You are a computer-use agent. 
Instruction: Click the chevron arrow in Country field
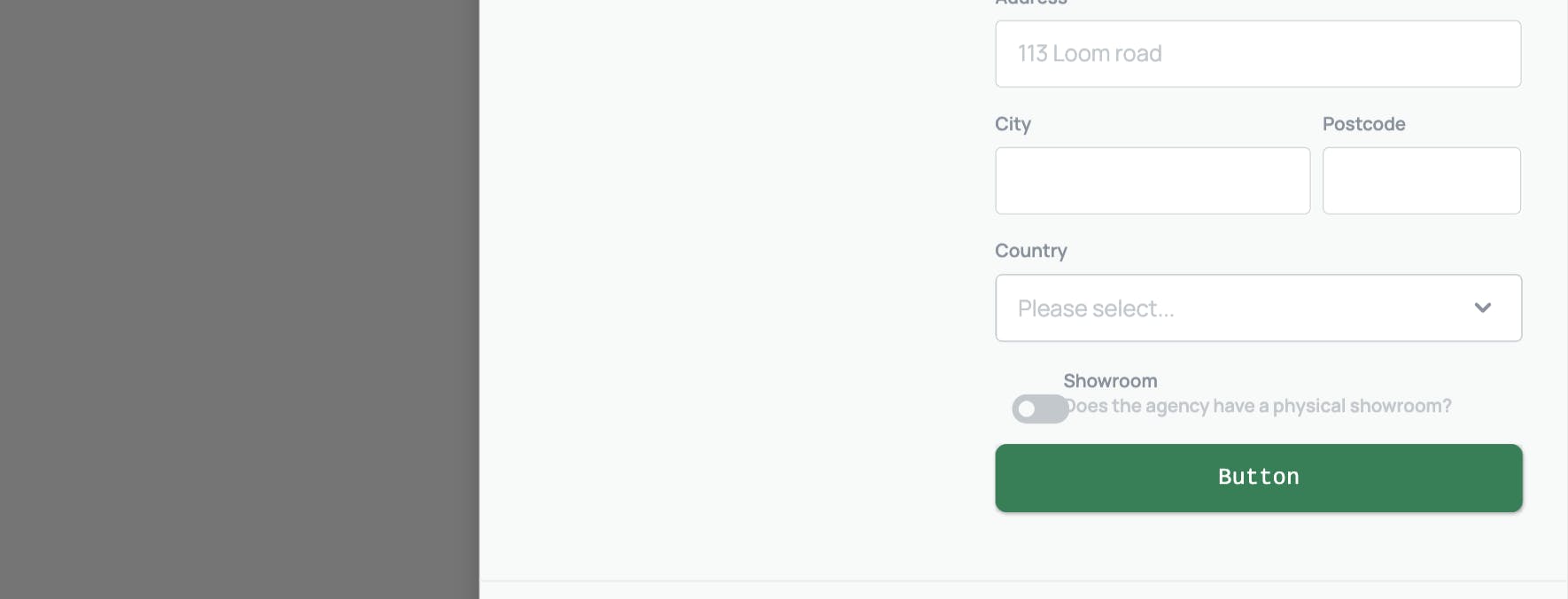[1482, 307]
